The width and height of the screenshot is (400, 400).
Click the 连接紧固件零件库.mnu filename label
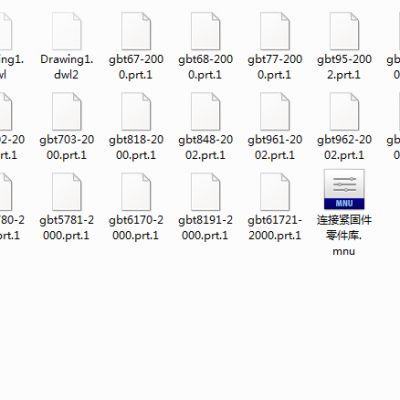pyautogui.click(x=344, y=235)
